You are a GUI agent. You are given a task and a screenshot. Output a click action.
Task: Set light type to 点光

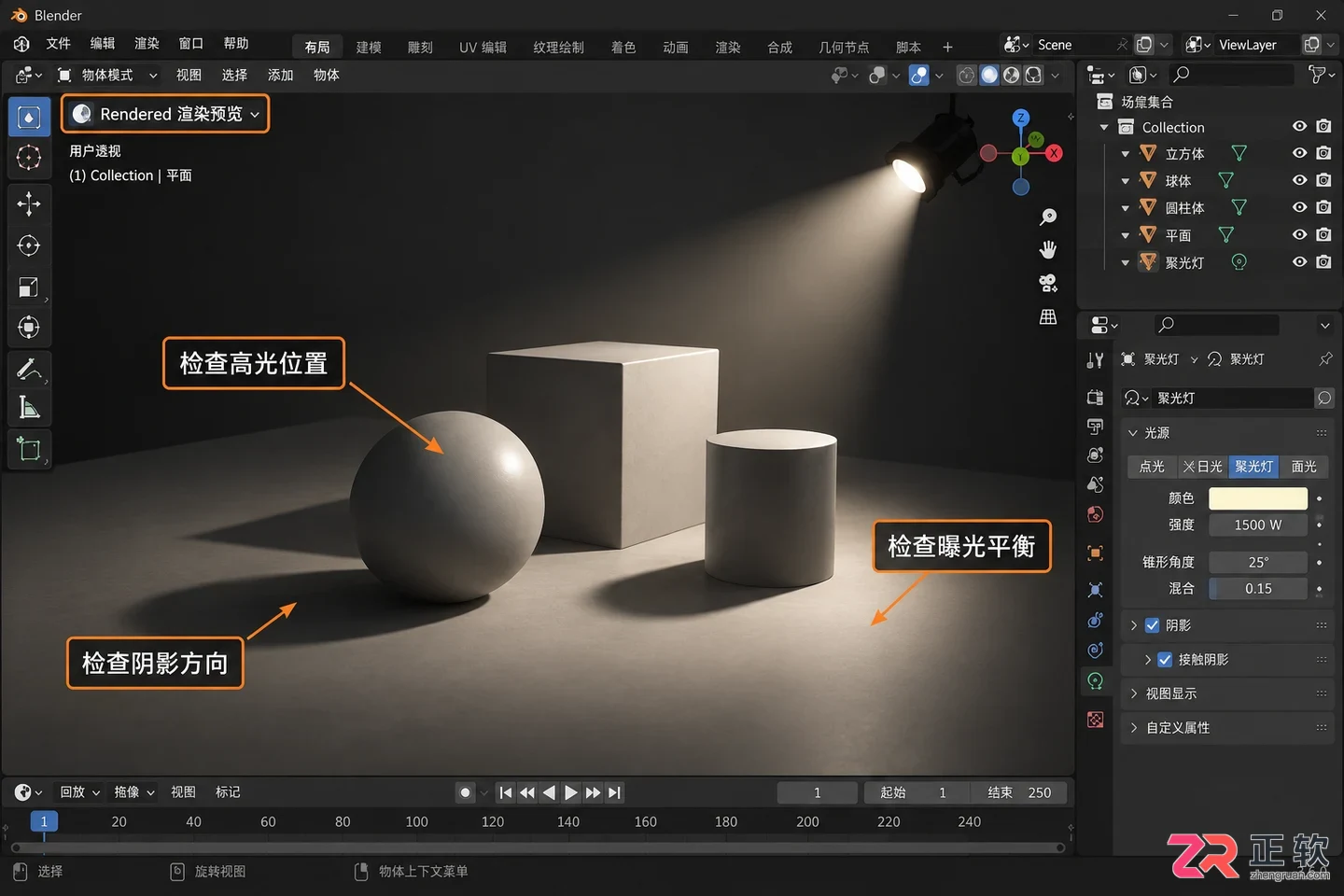[x=1153, y=467]
